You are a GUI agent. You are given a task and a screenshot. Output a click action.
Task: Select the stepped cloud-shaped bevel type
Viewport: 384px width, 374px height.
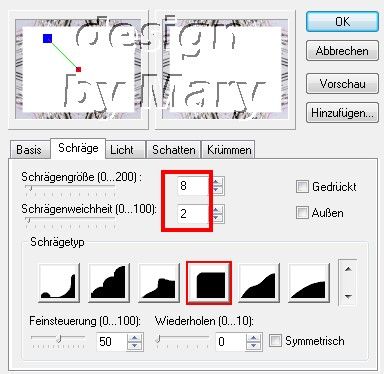click(x=109, y=283)
